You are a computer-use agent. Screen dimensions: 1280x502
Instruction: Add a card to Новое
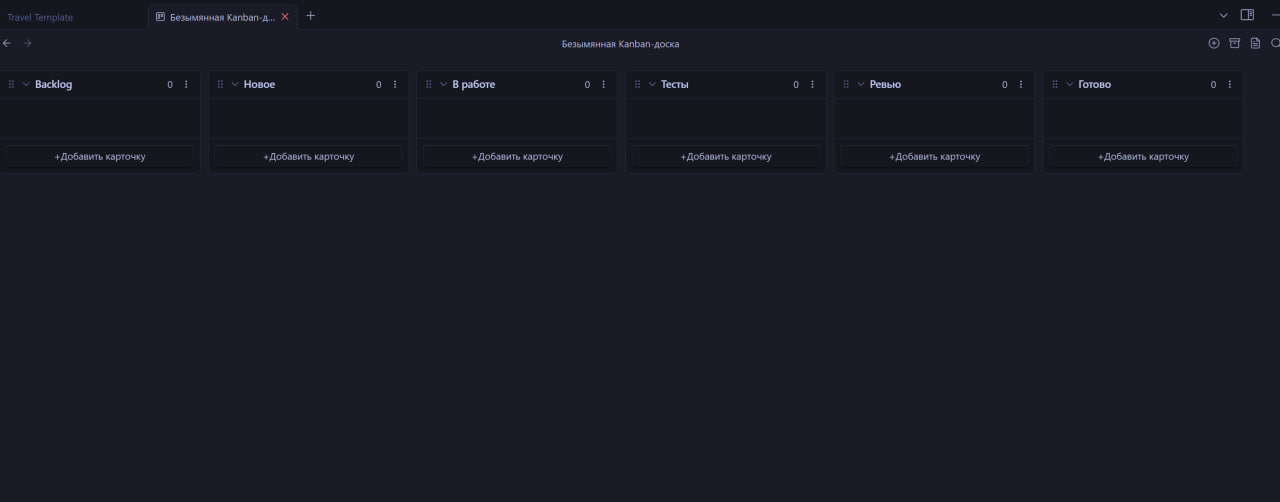308,156
